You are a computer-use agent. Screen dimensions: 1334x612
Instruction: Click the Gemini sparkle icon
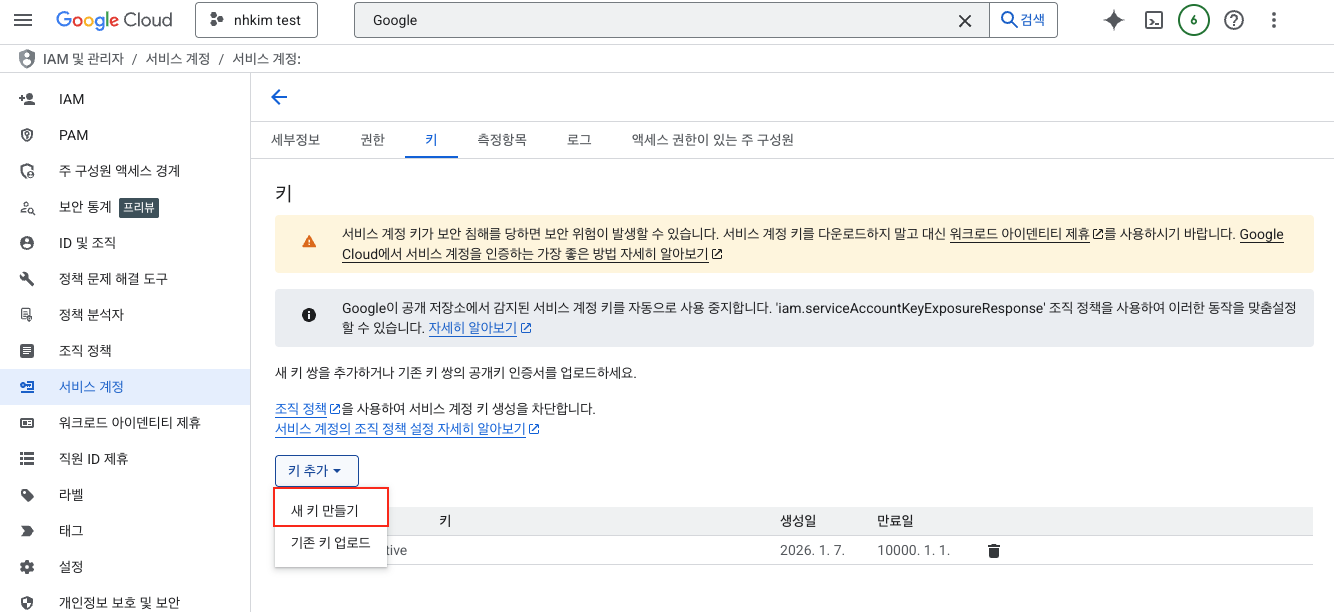(x=1113, y=20)
